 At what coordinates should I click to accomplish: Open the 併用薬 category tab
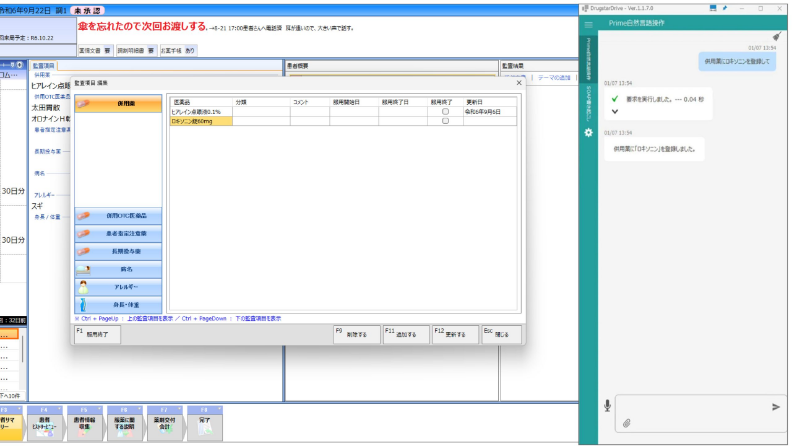[x=118, y=104]
